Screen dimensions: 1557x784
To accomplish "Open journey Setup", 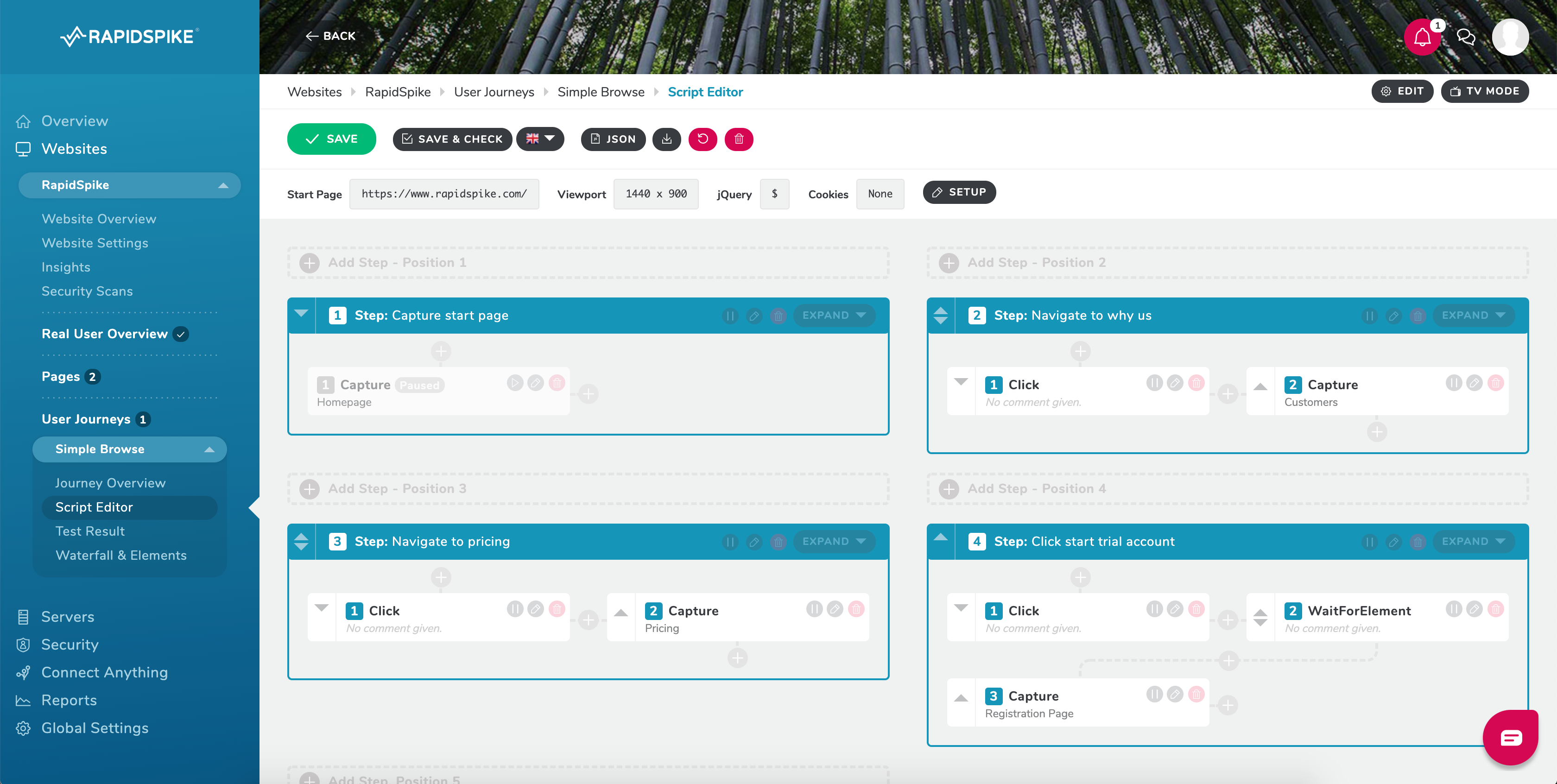I will pos(959,192).
